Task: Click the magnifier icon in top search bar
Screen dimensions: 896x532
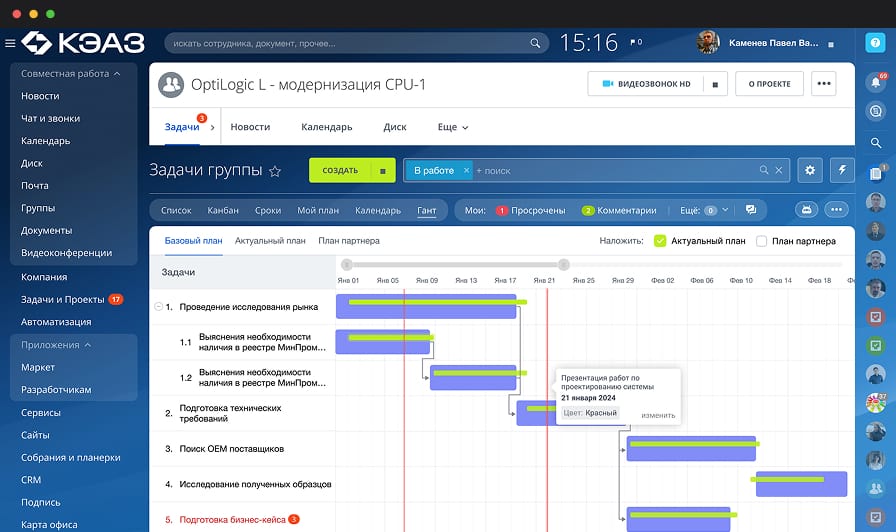Action: click(536, 44)
